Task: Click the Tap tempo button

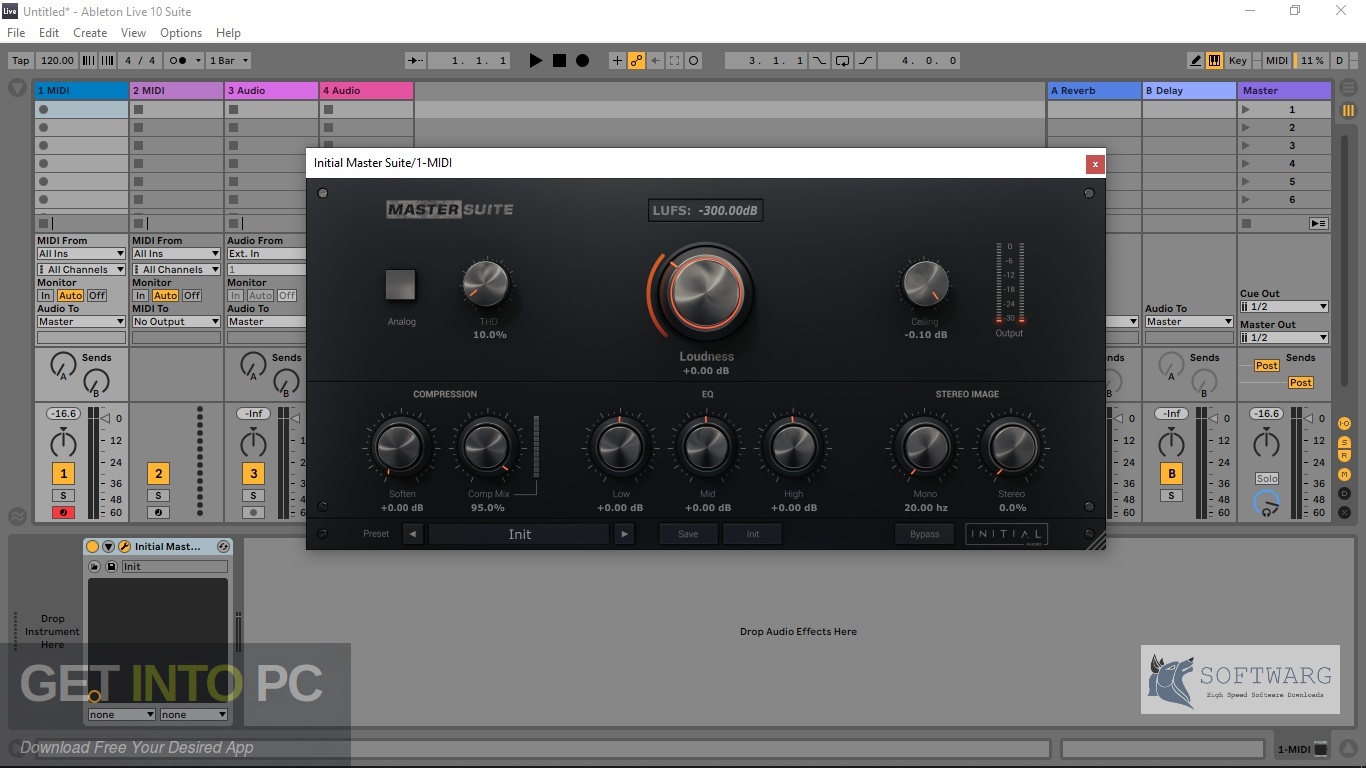Action: coord(21,60)
